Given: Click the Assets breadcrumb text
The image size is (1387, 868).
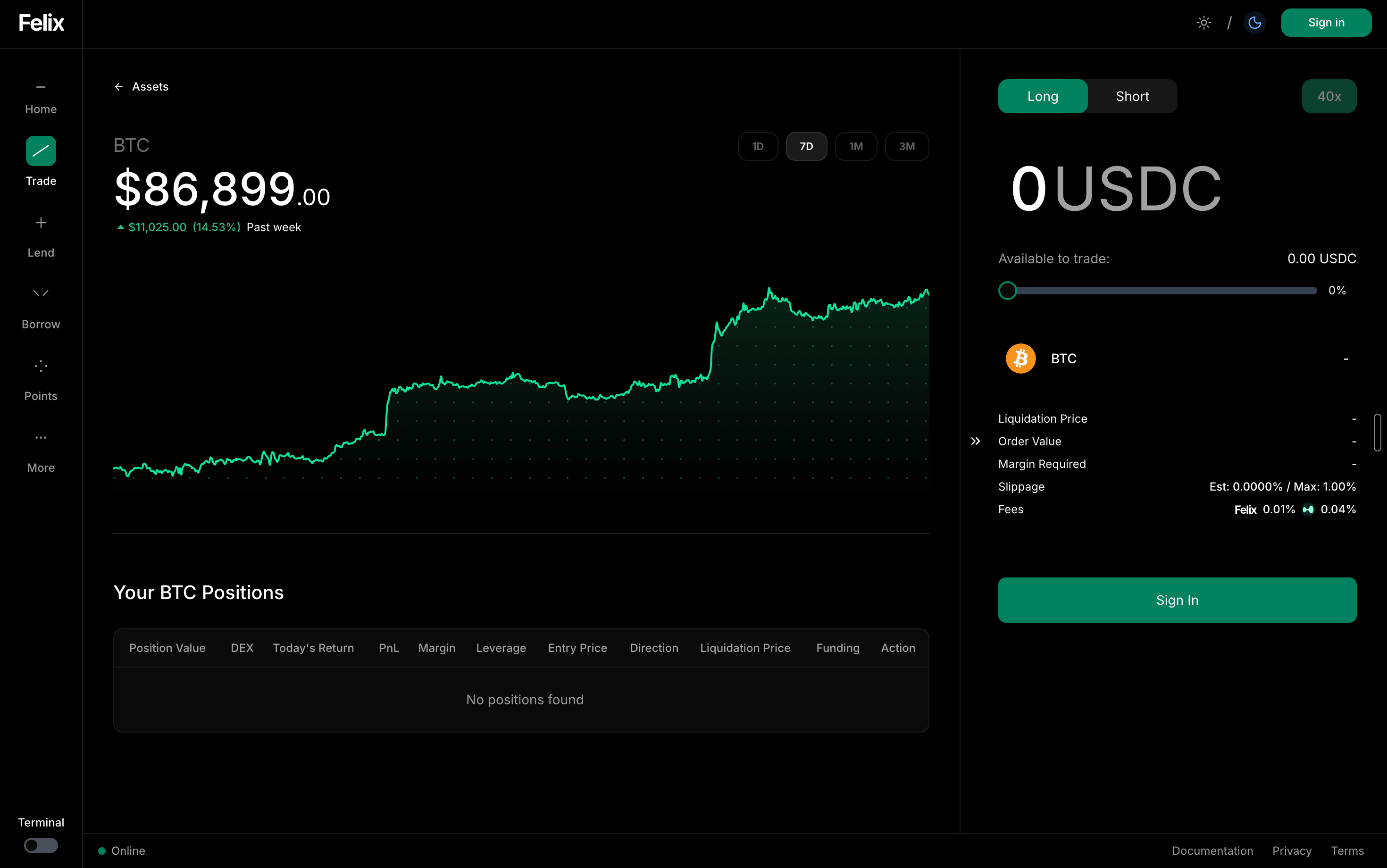Looking at the screenshot, I should (x=150, y=87).
